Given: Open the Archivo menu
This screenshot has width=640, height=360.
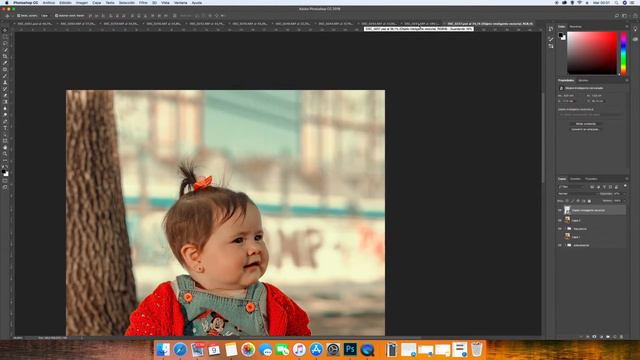Looking at the screenshot, I should (49, 2).
